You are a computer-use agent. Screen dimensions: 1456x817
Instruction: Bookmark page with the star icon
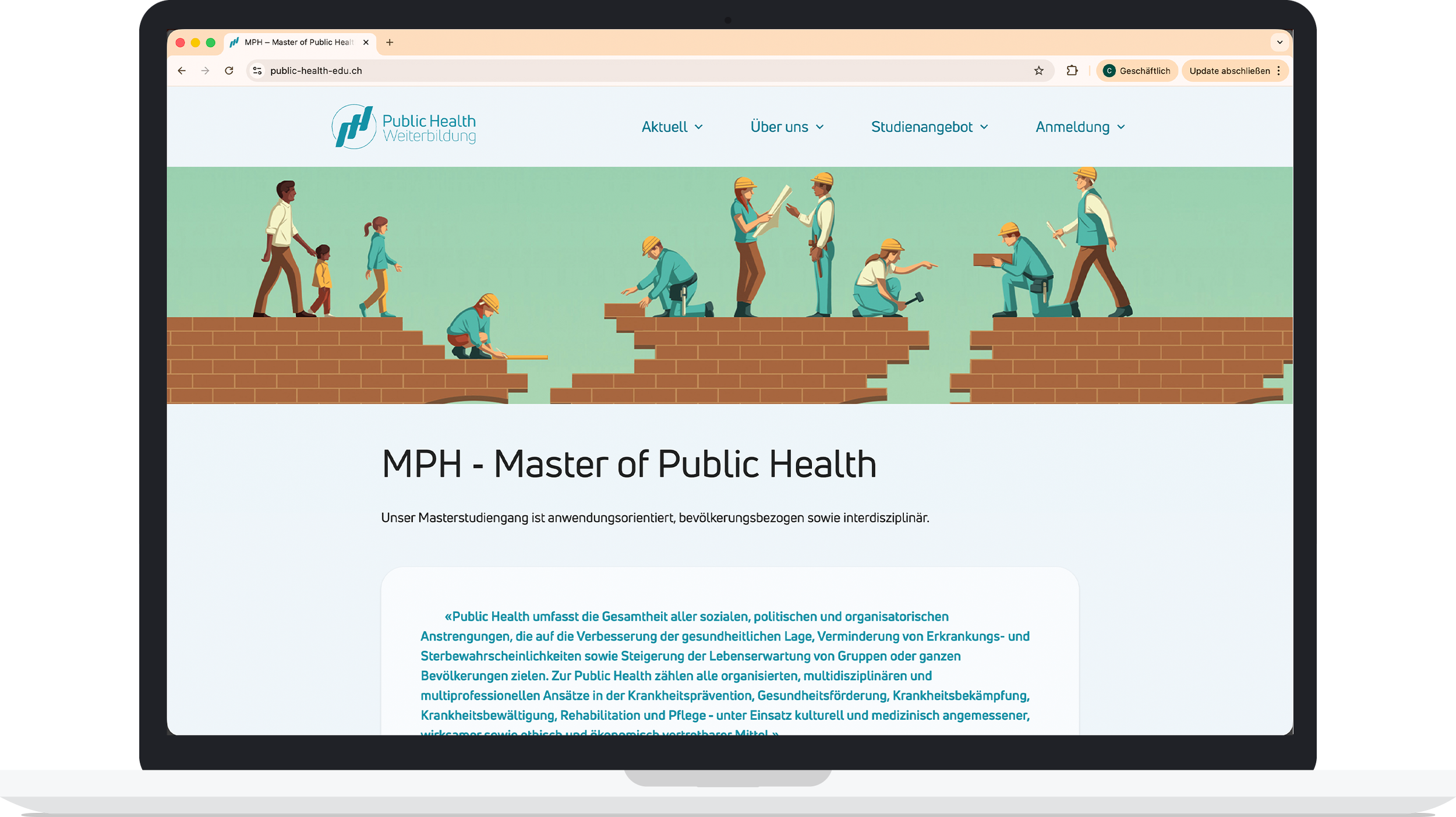pyautogui.click(x=1038, y=70)
